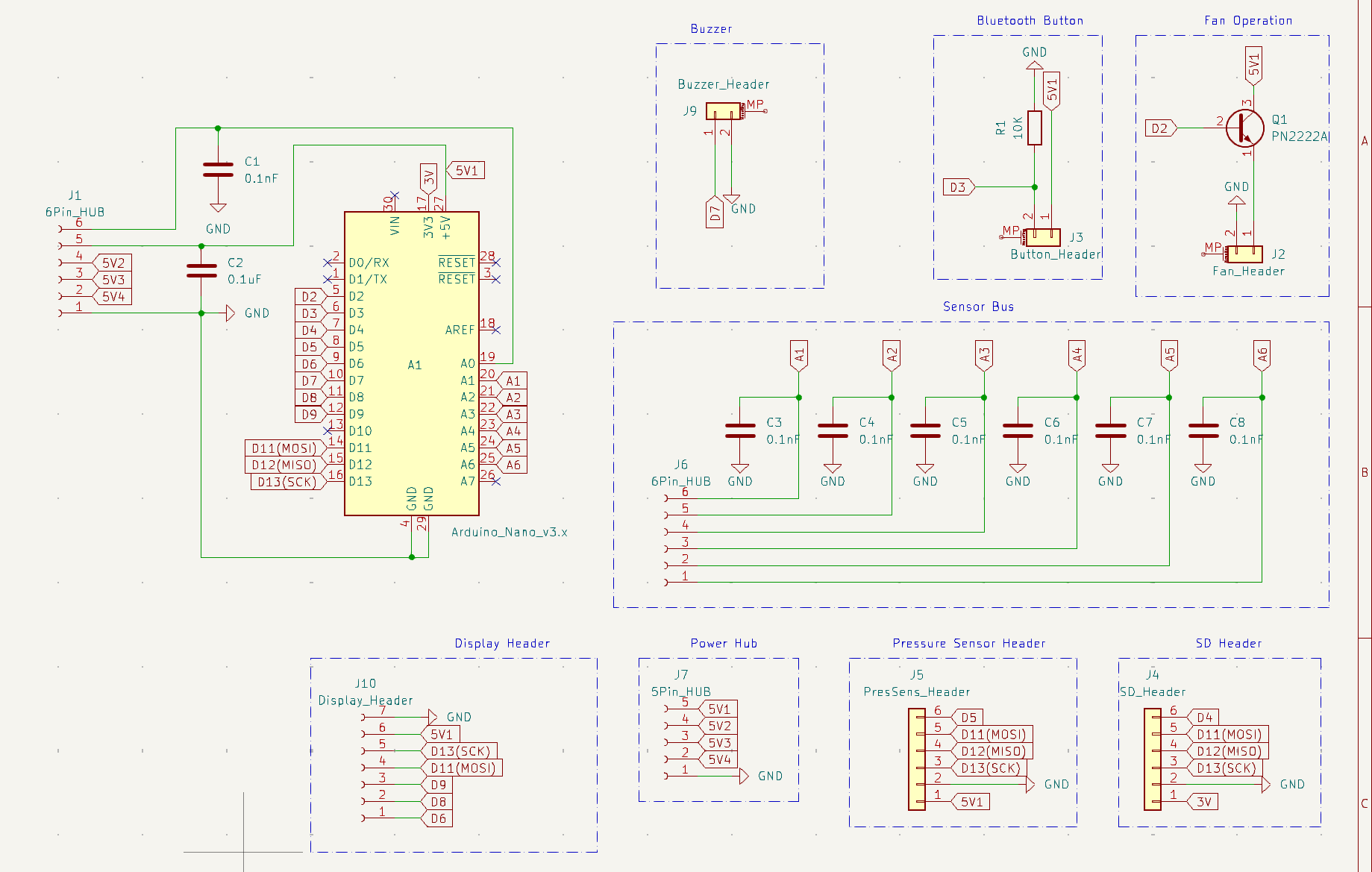Select capacitor C2 0.1uF symbol
The height and width of the screenshot is (872, 1372).
pyautogui.click(x=201, y=271)
